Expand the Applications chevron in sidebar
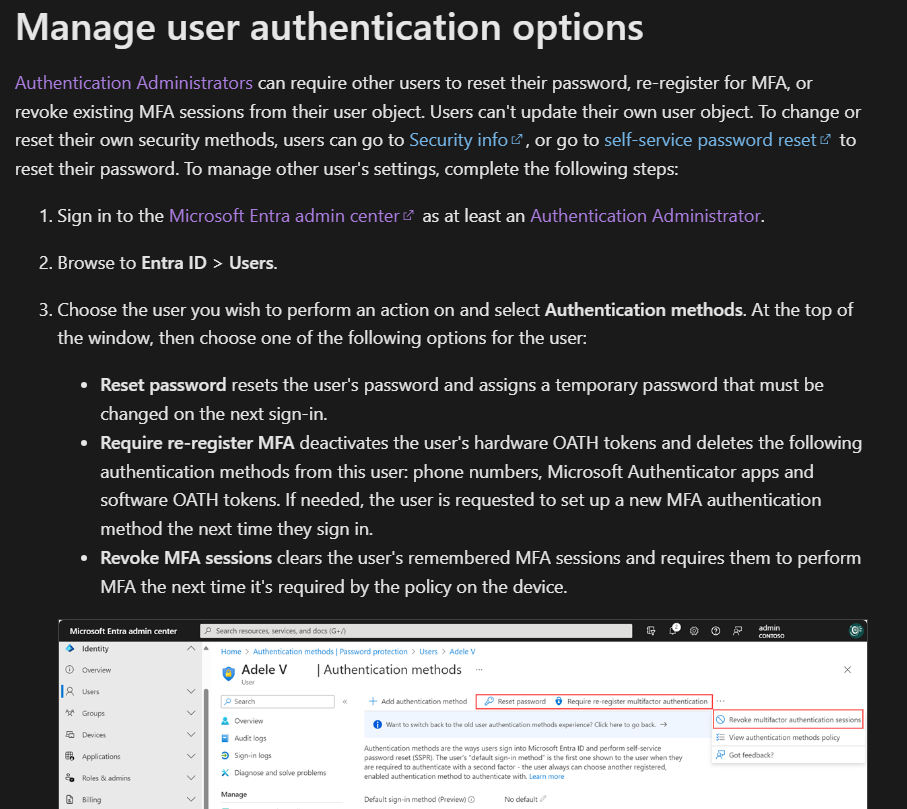Screen dimensions: 907x809 click(191, 756)
